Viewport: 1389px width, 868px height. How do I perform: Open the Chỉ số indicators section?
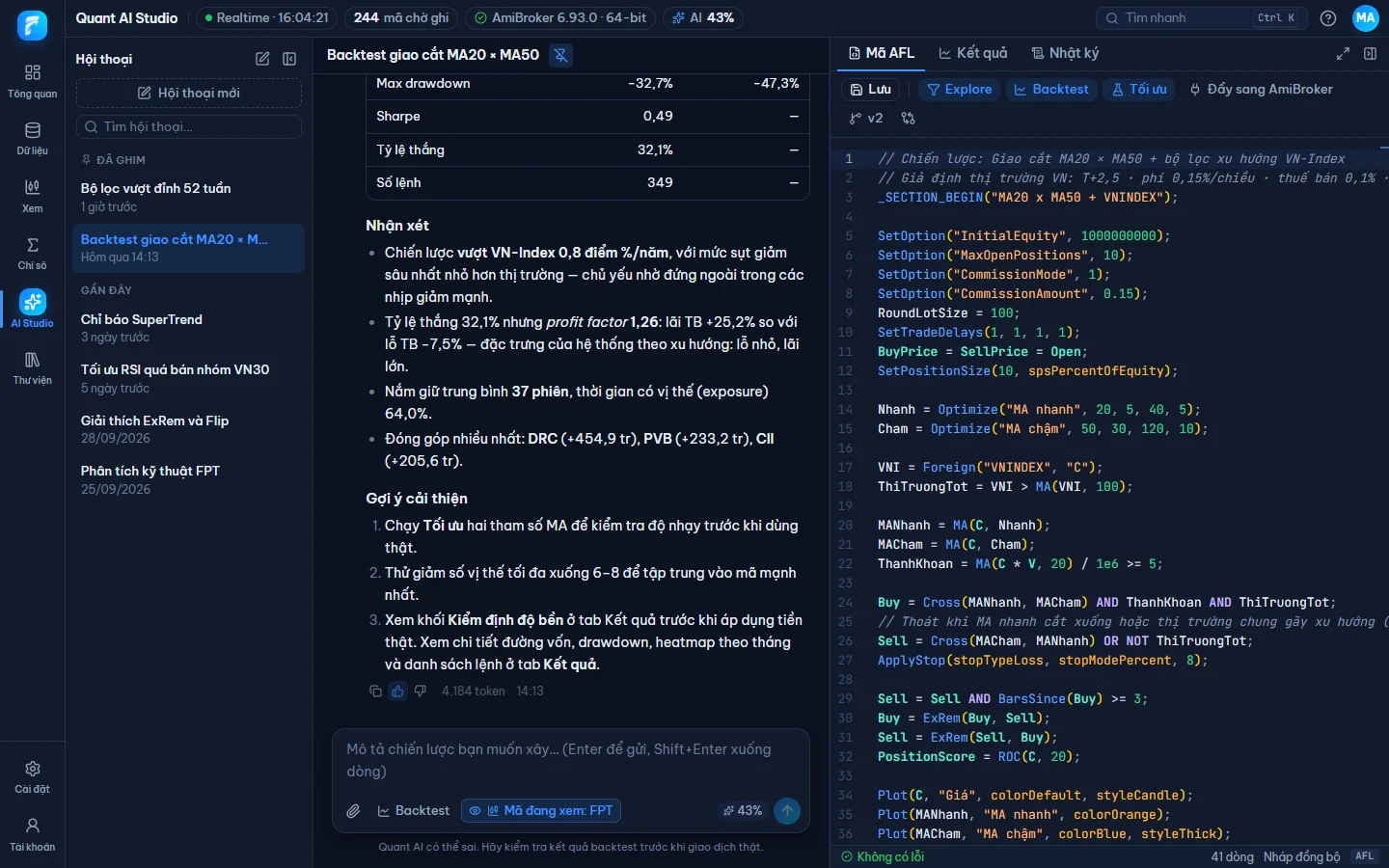[x=32, y=254]
